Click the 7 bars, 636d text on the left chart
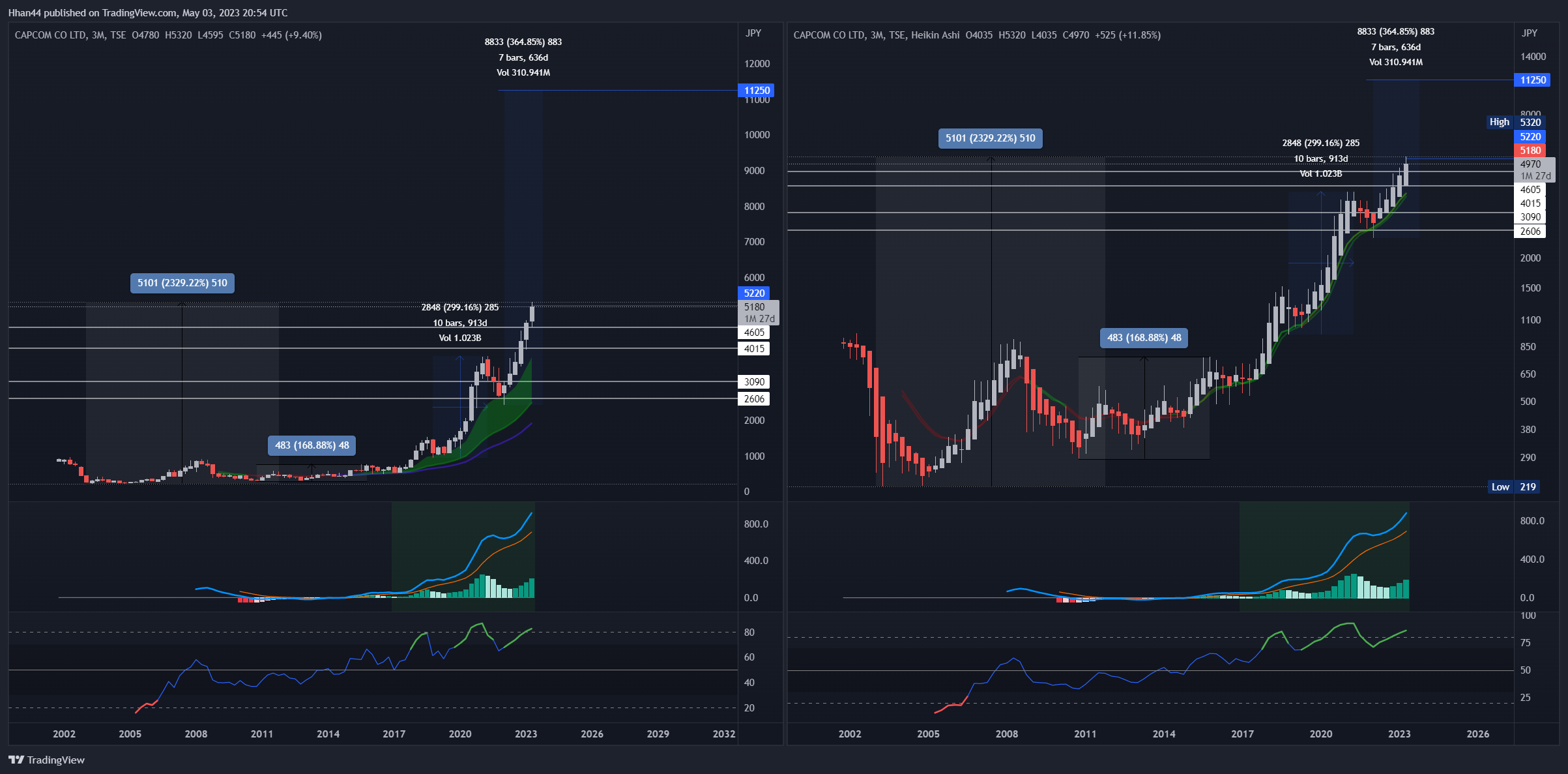This screenshot has width=1568, height=774. tap(523, 57)
